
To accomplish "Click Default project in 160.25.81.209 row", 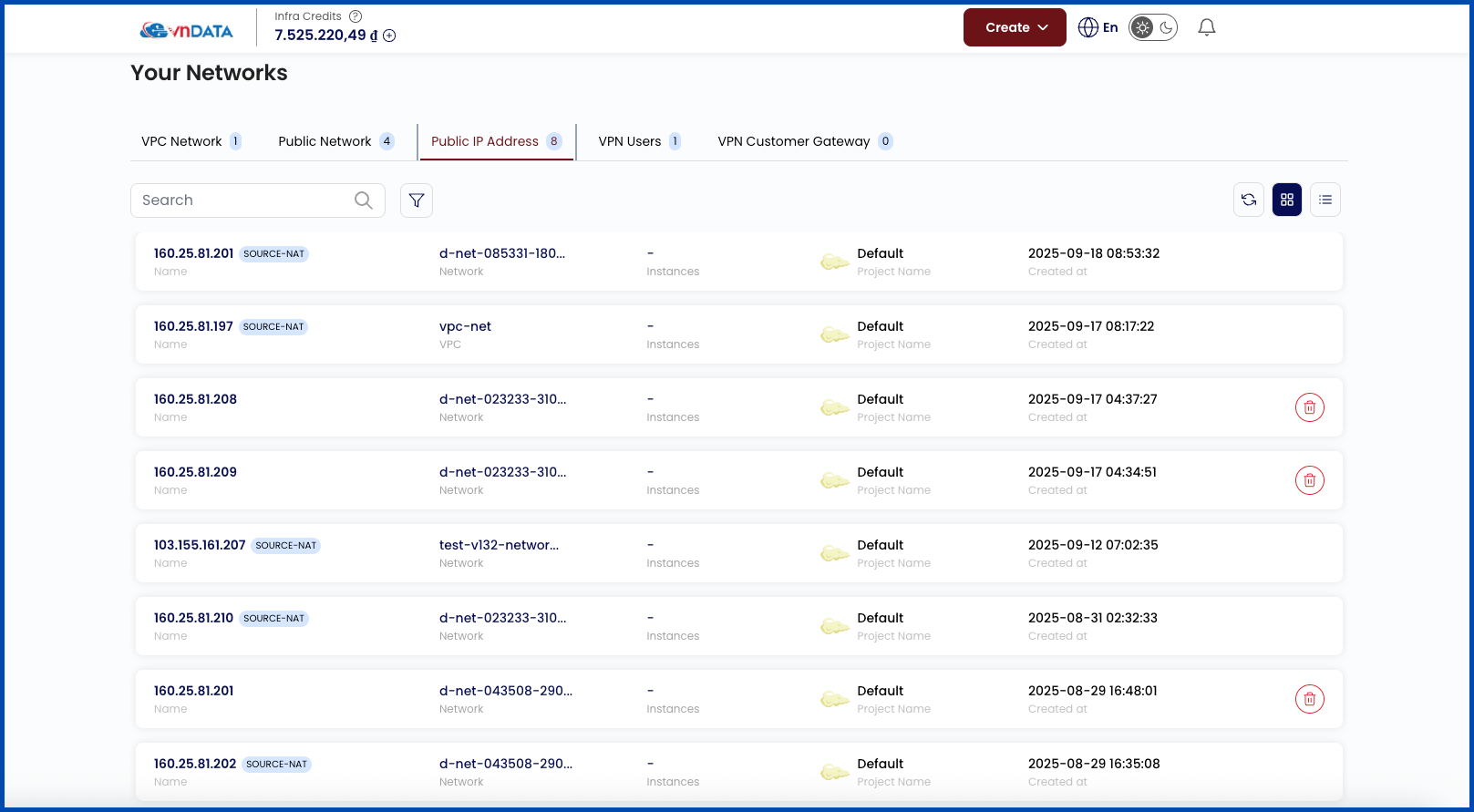I will click(880, 472).
